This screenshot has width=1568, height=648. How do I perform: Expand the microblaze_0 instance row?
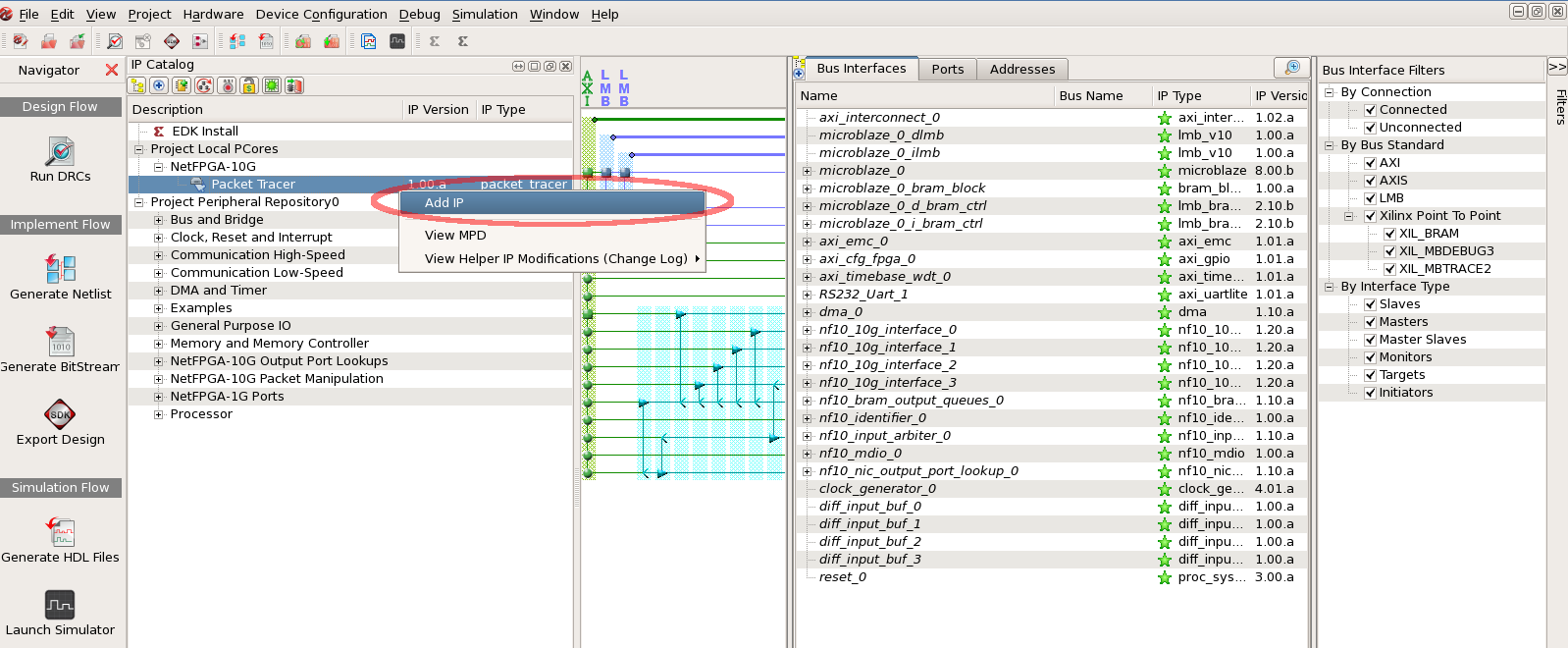807,171
